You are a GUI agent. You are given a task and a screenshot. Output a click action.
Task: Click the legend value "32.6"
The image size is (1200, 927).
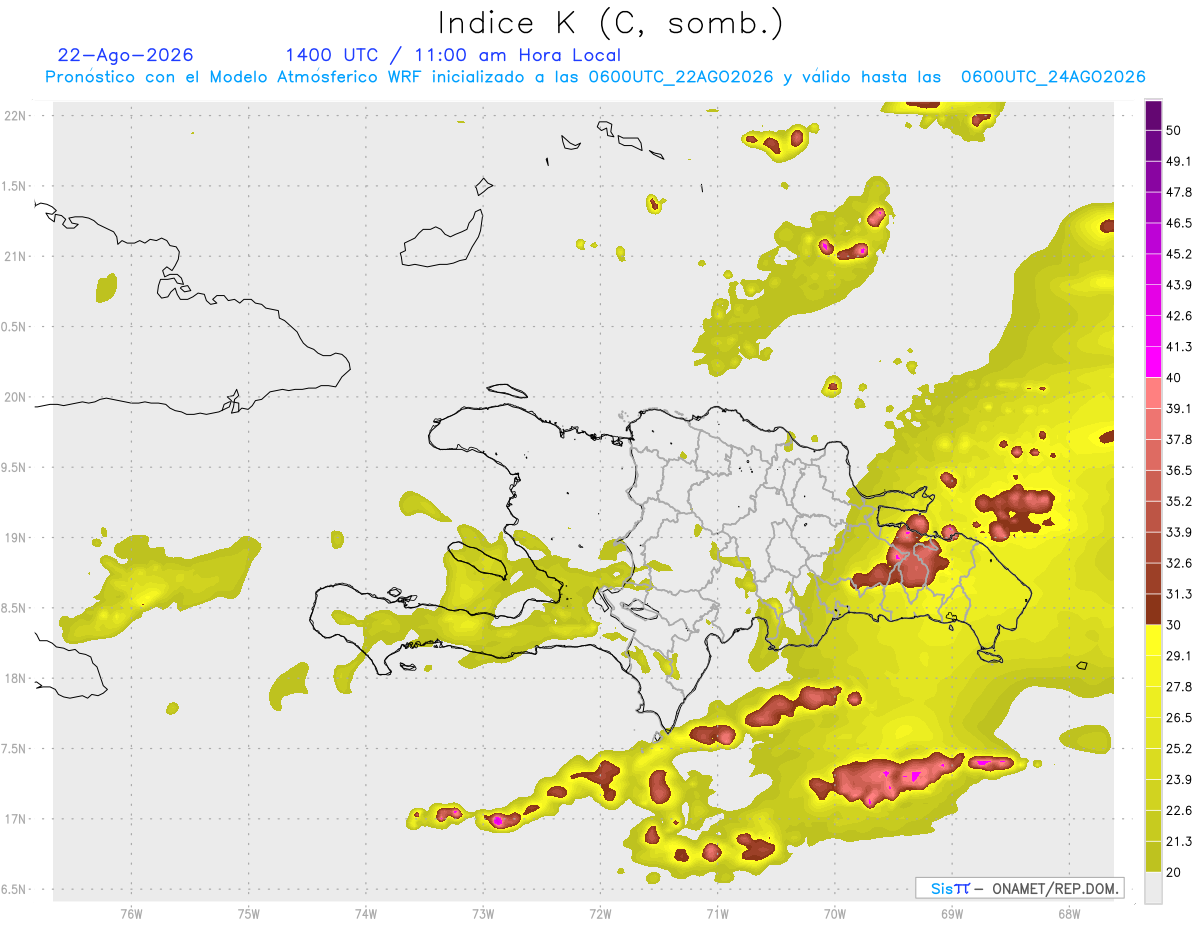pyautogui.click(x=1180, y=563)
